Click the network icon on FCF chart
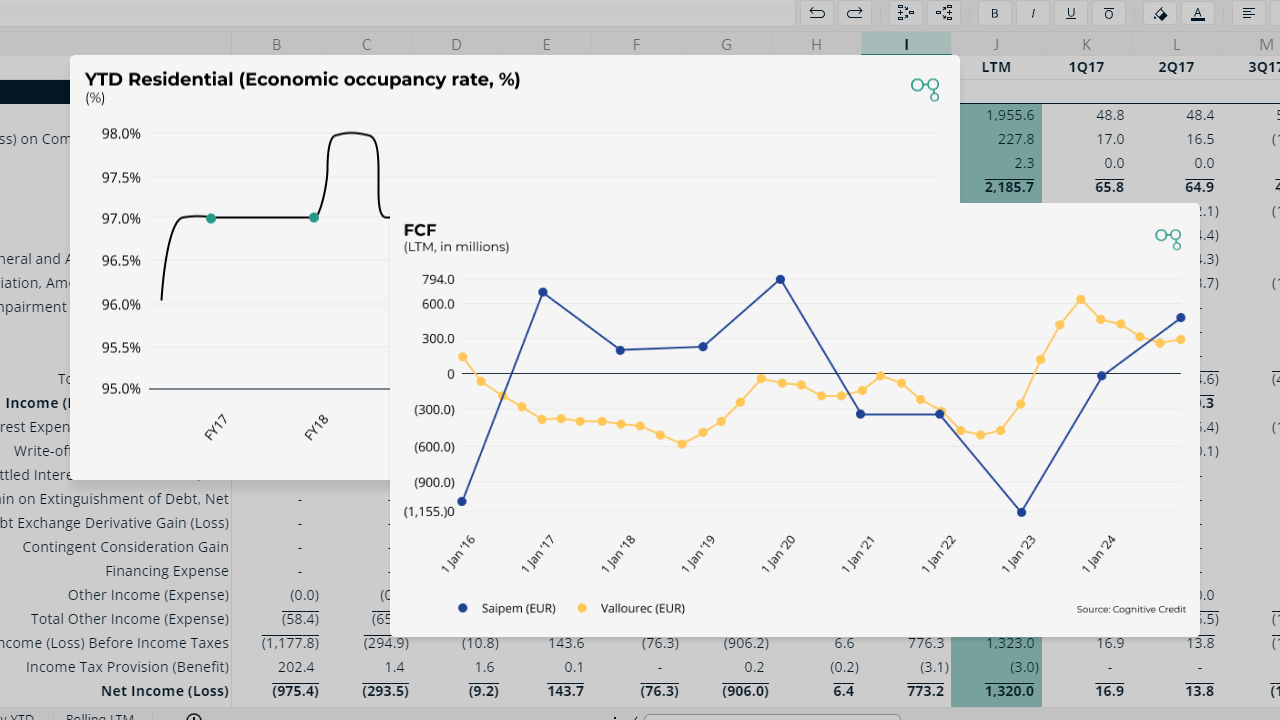Viewport: 1280px width, 720px height. click(x=1168, y=238)
